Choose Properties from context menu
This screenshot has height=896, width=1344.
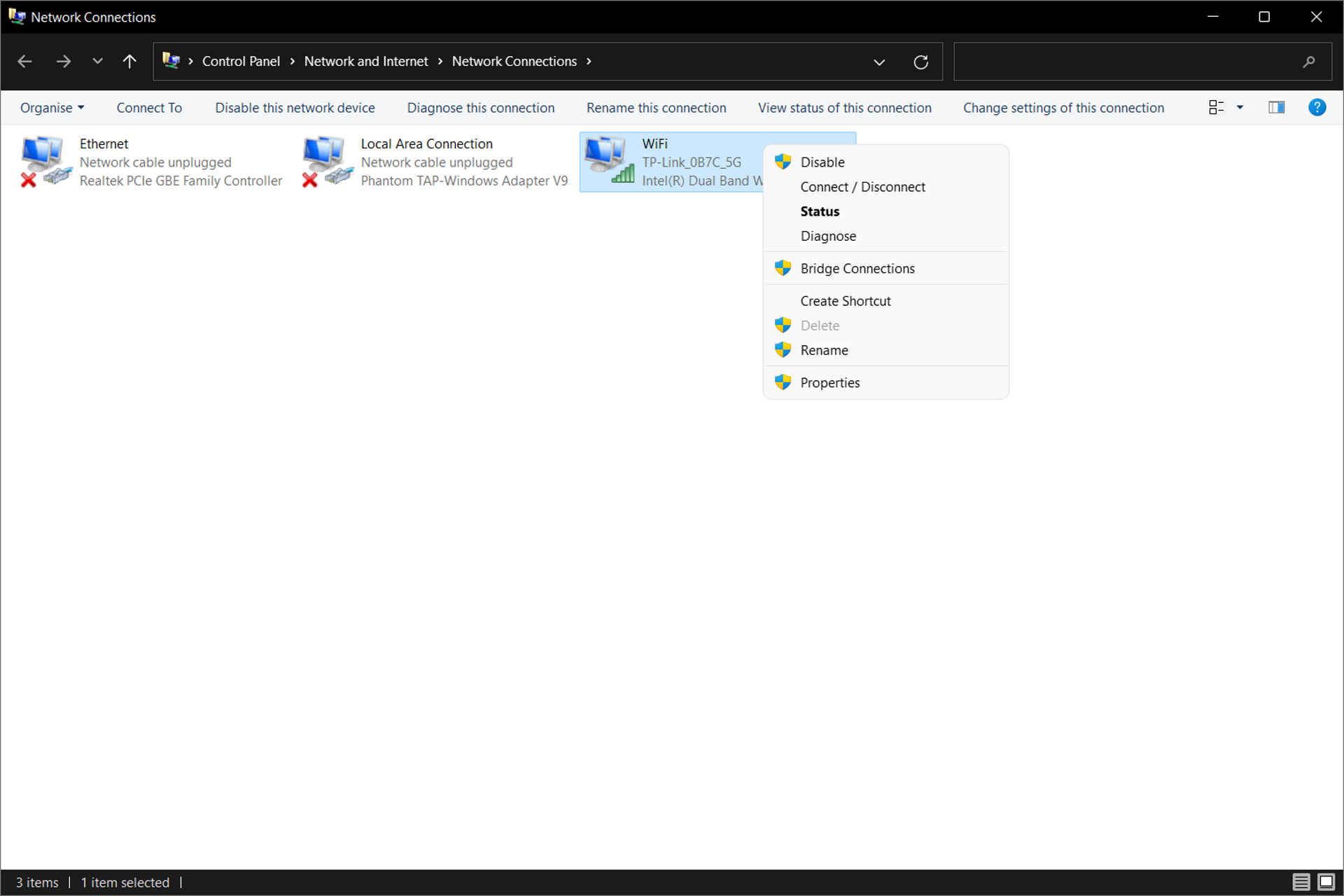coord(885,383)
